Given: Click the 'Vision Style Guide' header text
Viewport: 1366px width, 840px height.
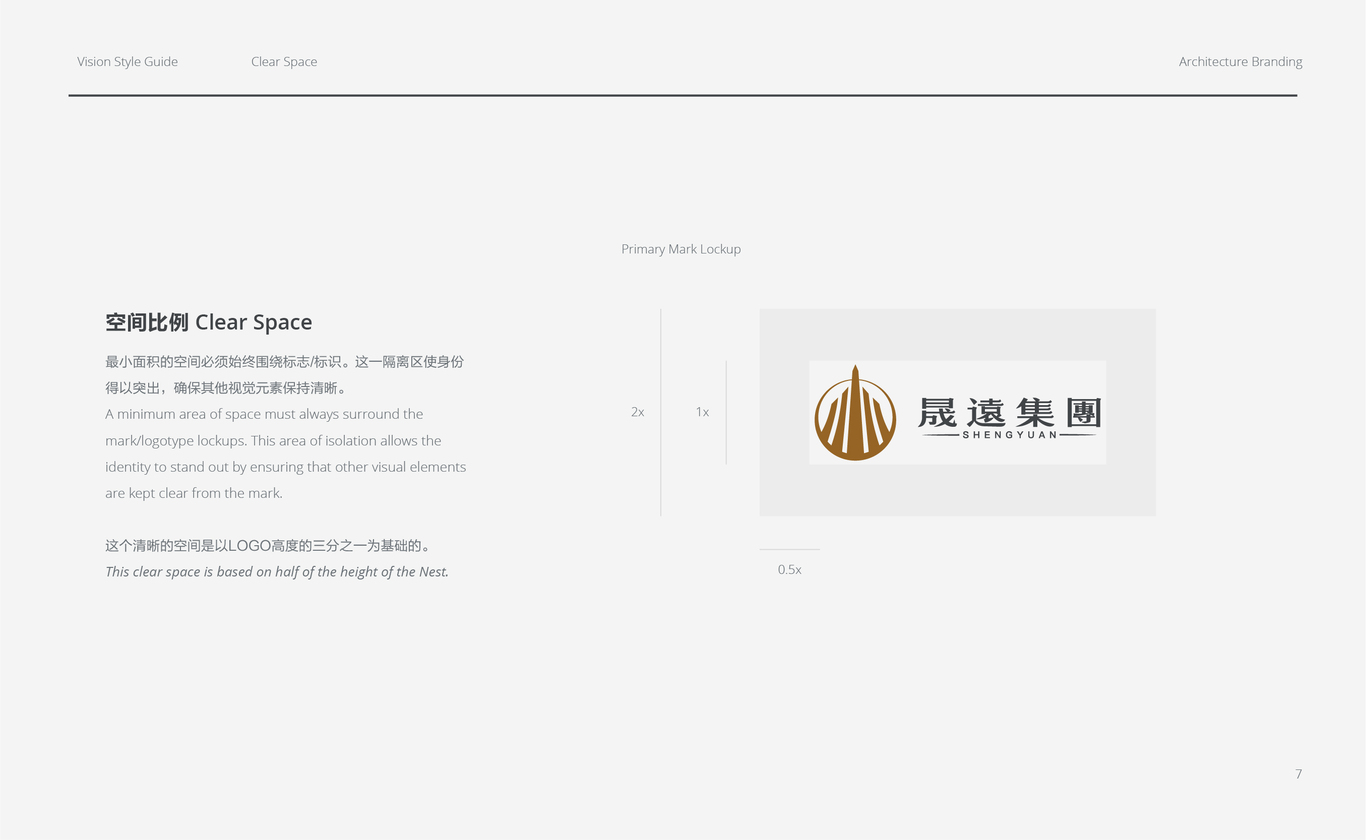Looking at the screenshot, I should tap(127, 62).
